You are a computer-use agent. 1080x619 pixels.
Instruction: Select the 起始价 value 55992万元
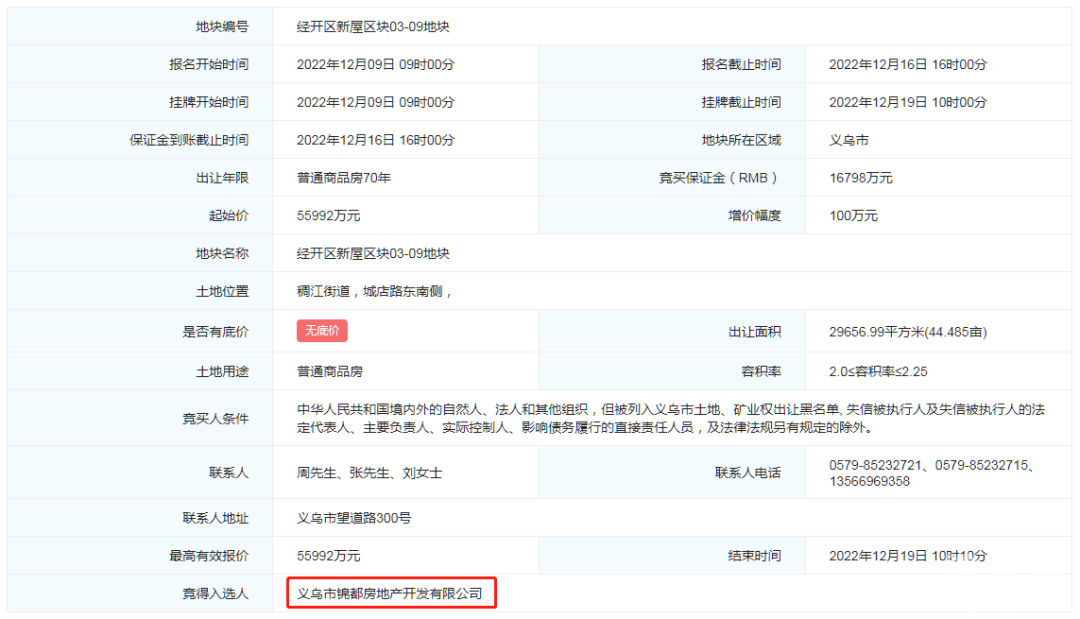pos(328,216)
